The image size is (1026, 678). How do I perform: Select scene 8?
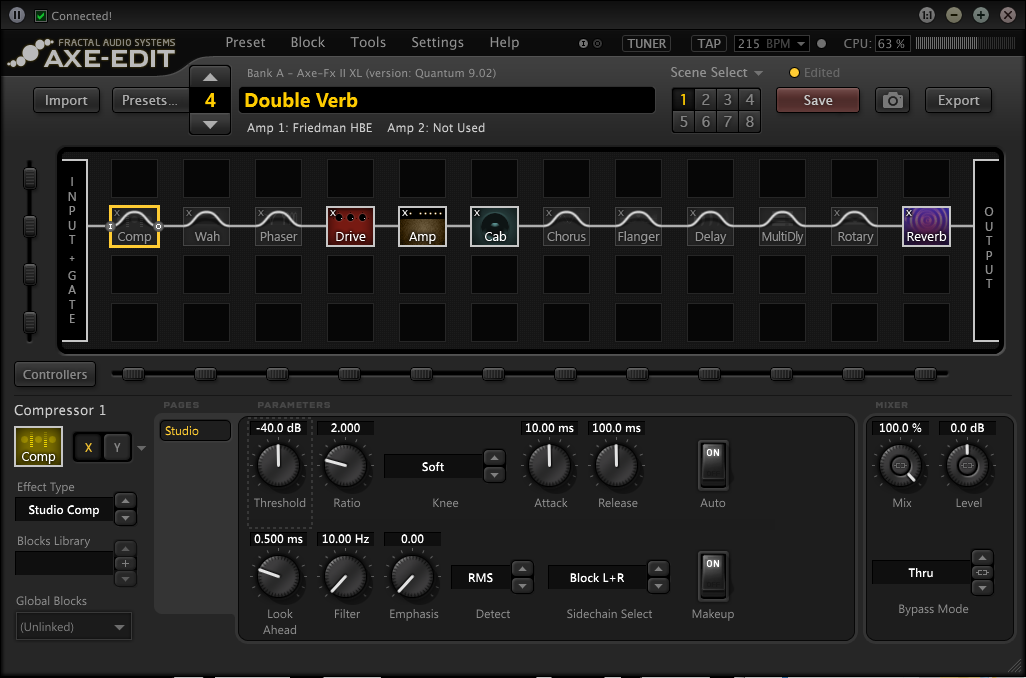(750, 122)
